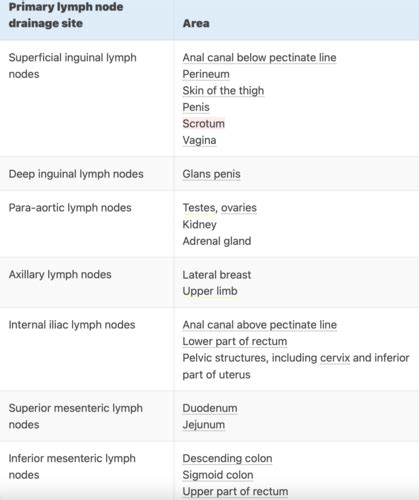The height and width of the screenshot is (500, 419).
Task: Select the Lower part of rectum link
Action: tap(235, 341)
